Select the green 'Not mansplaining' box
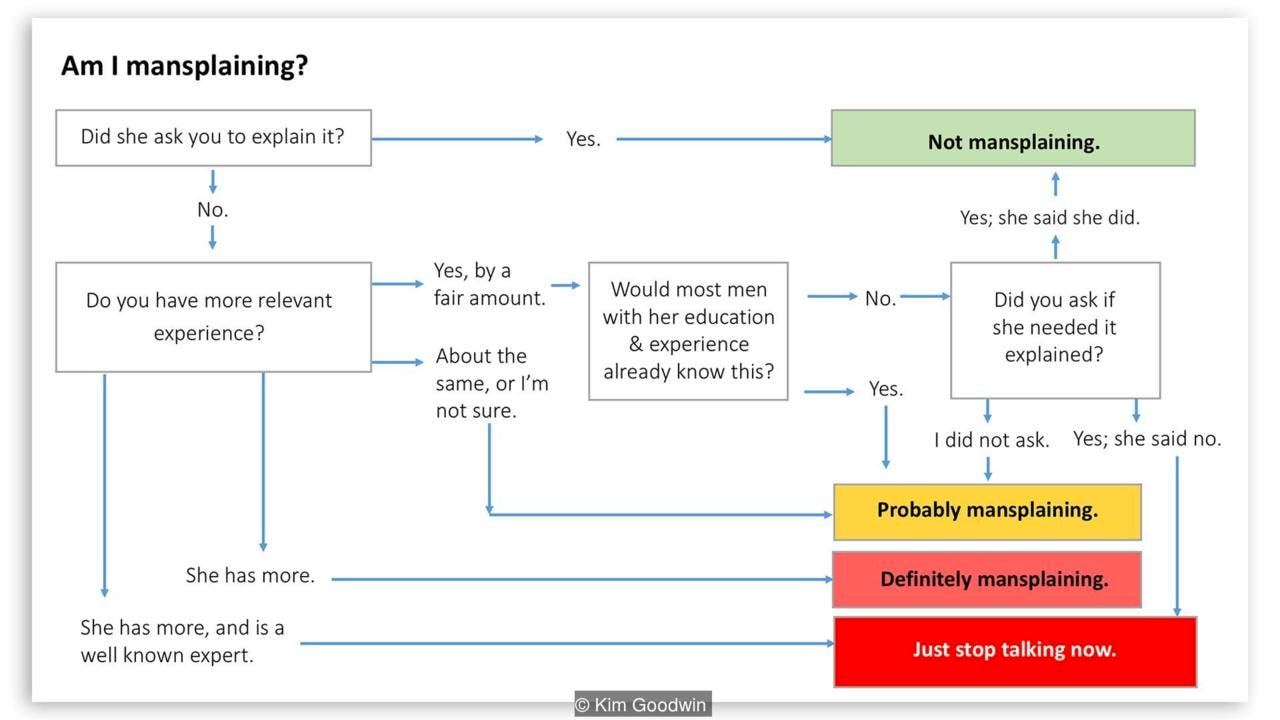Viewport: 1280px width, 720px height. [x=1013, y=142]
